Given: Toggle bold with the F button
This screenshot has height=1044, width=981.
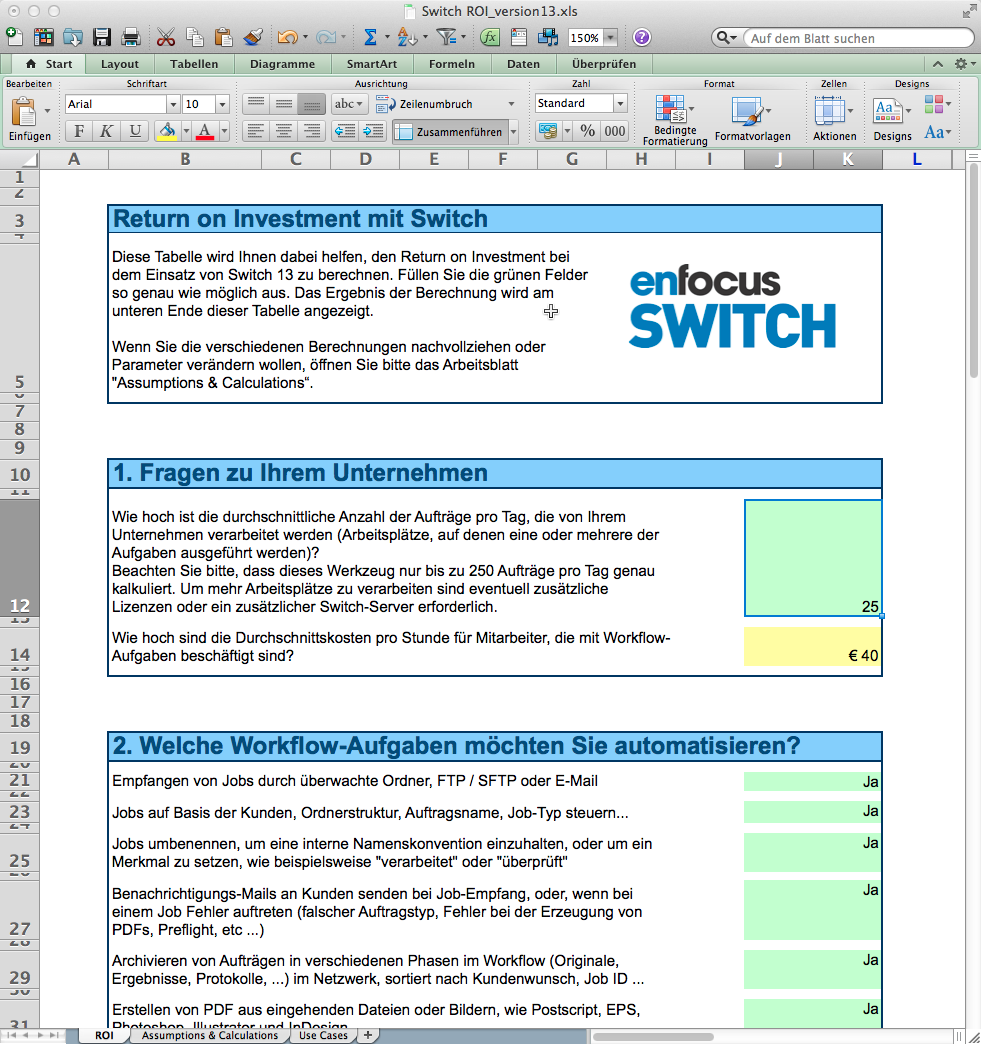Looking at the screenshot, I should coord(78,131).
